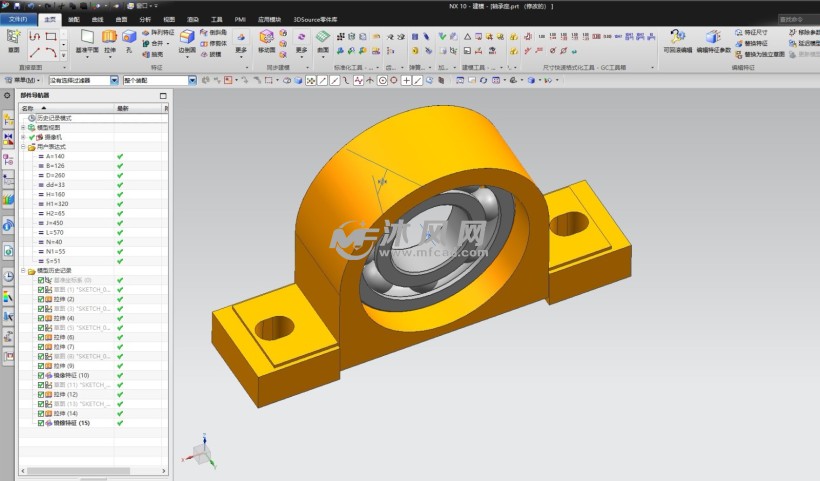This screenshot has width=820, height=481.
Task: Open the History clock sidebar tab
Action: [x=8, y=277]
